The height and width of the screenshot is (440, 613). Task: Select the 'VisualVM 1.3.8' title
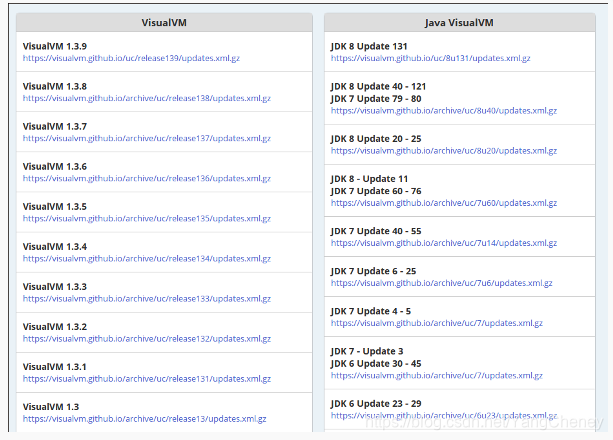click(x=55, y=86)
